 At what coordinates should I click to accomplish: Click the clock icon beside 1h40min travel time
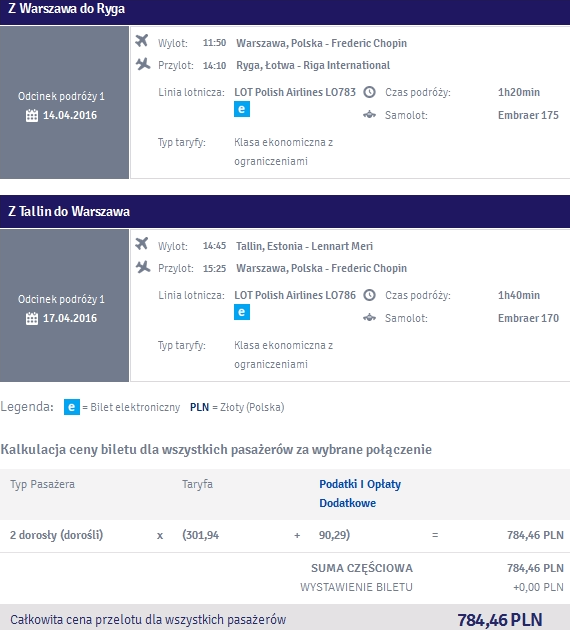tap(370, 295)
